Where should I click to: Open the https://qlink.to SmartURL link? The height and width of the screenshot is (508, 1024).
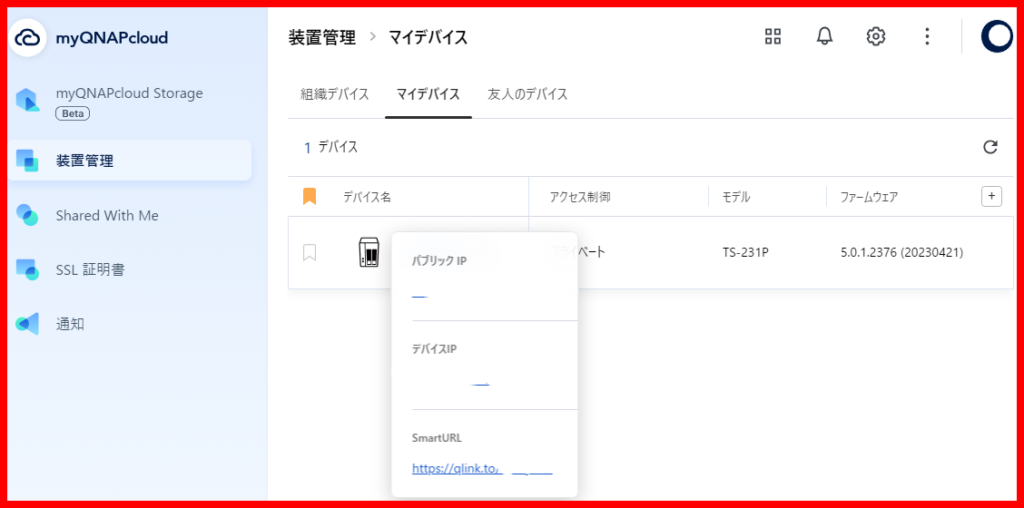coord(483,468)
